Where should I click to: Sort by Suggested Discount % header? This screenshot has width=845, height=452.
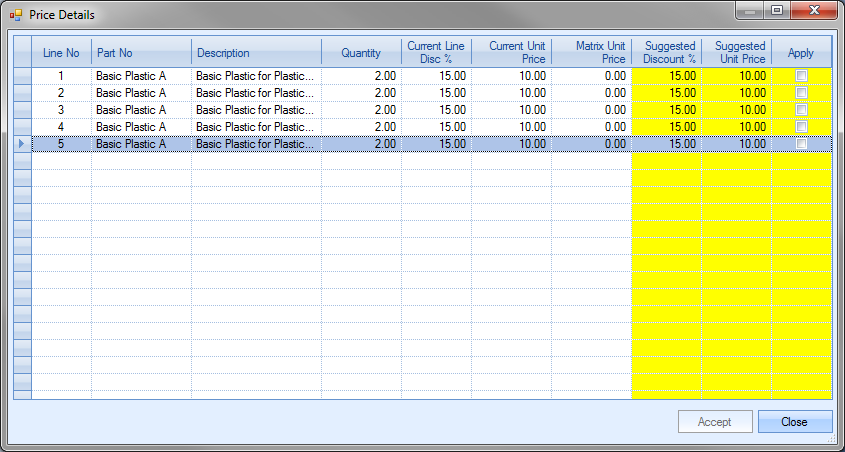click(x=666, y=53)
